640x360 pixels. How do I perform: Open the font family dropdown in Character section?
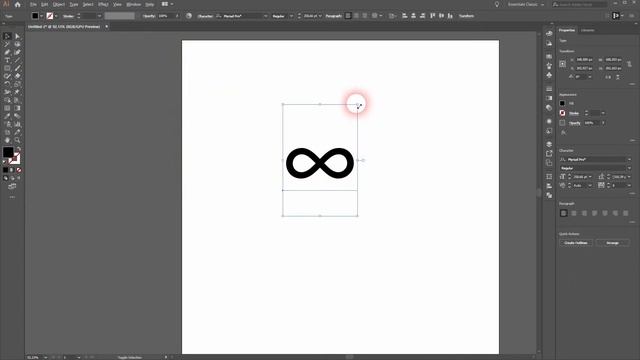point(629,160)
